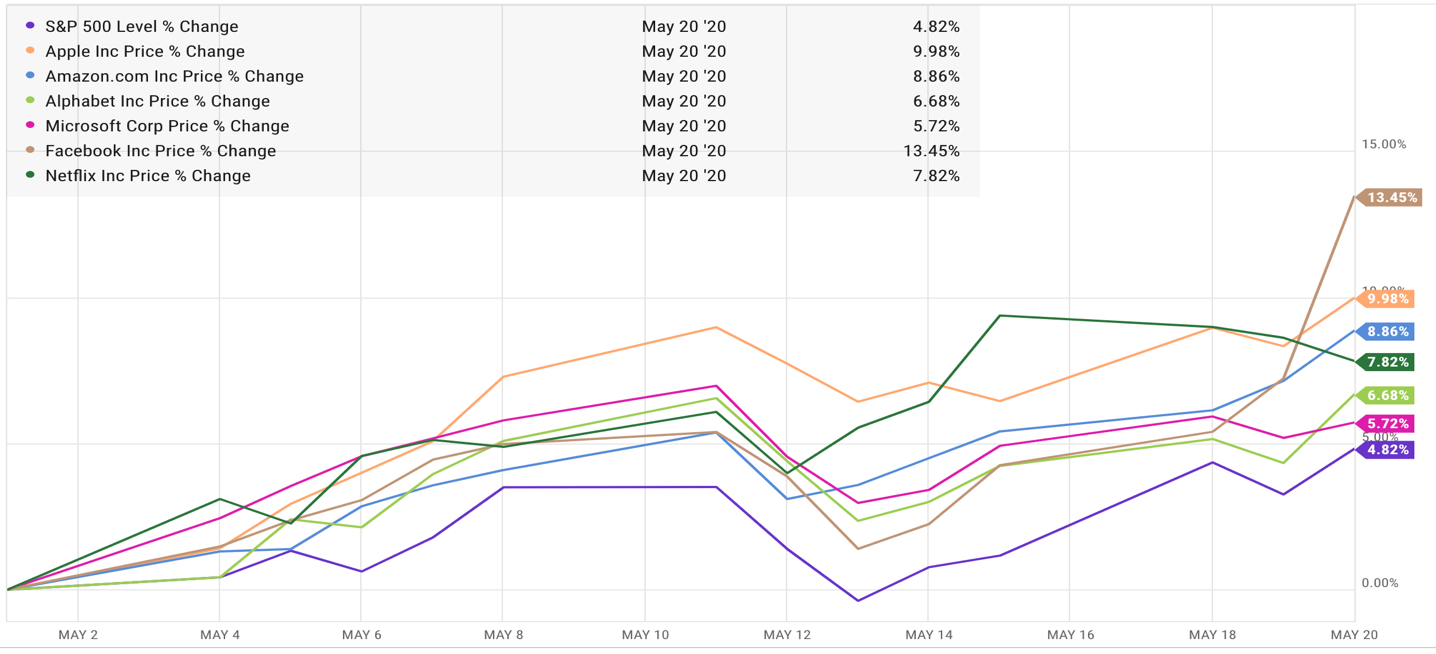
Task: Click the orange 9.98% end-of-line flag
Action: coord(1385,299)
